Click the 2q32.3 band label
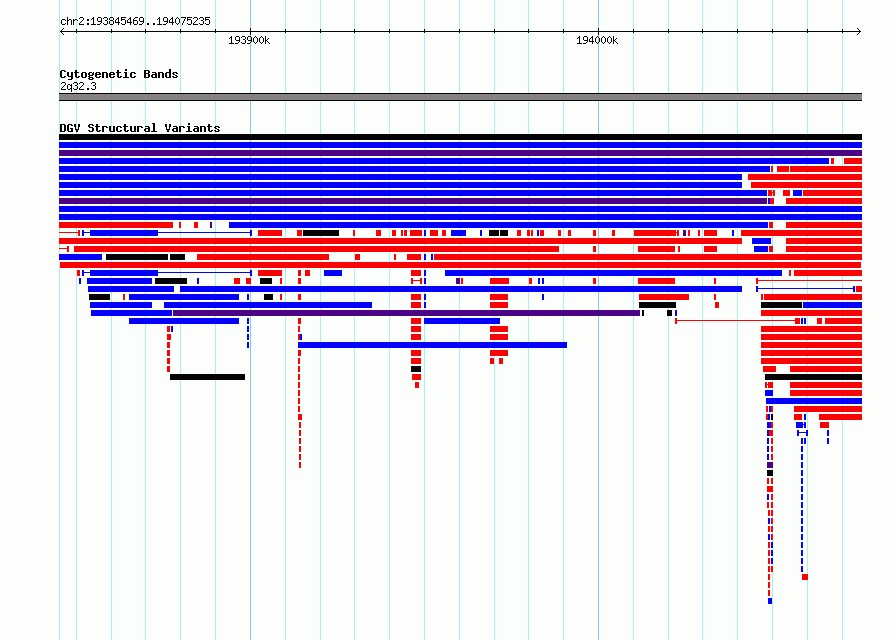Image resolution: width=890 pixels, height=640 pixels. pos(78,86)
